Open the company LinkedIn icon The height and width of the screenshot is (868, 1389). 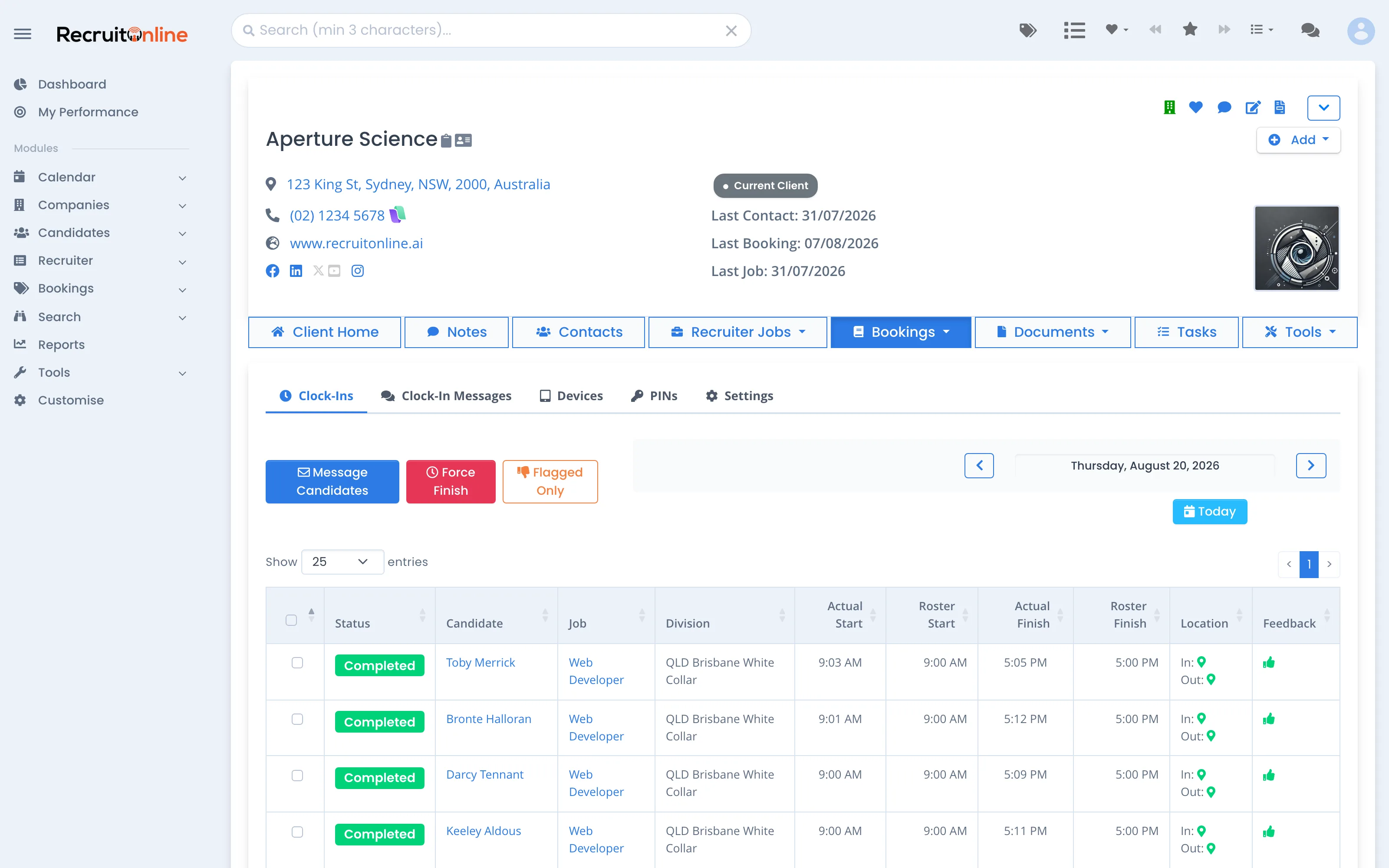tap(296, 271)
